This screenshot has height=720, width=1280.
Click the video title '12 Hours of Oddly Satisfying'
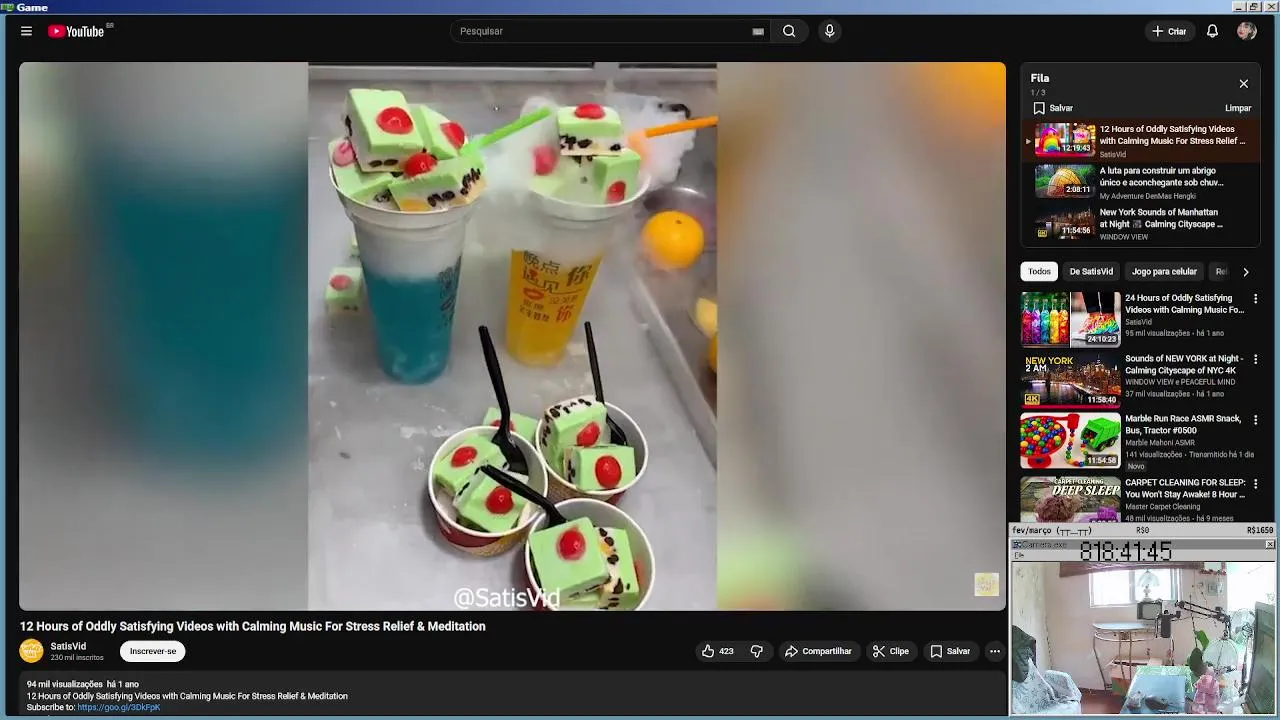pyautogui.click(x=253, y=626)
